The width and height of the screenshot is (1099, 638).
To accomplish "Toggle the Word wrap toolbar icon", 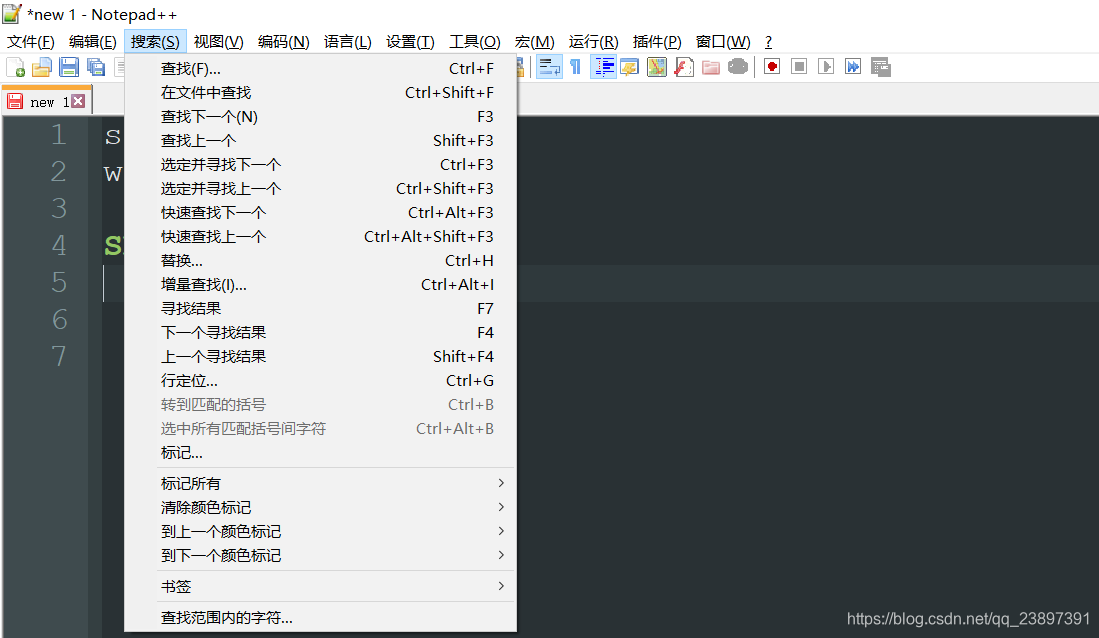I will click(x=549, y=67).
